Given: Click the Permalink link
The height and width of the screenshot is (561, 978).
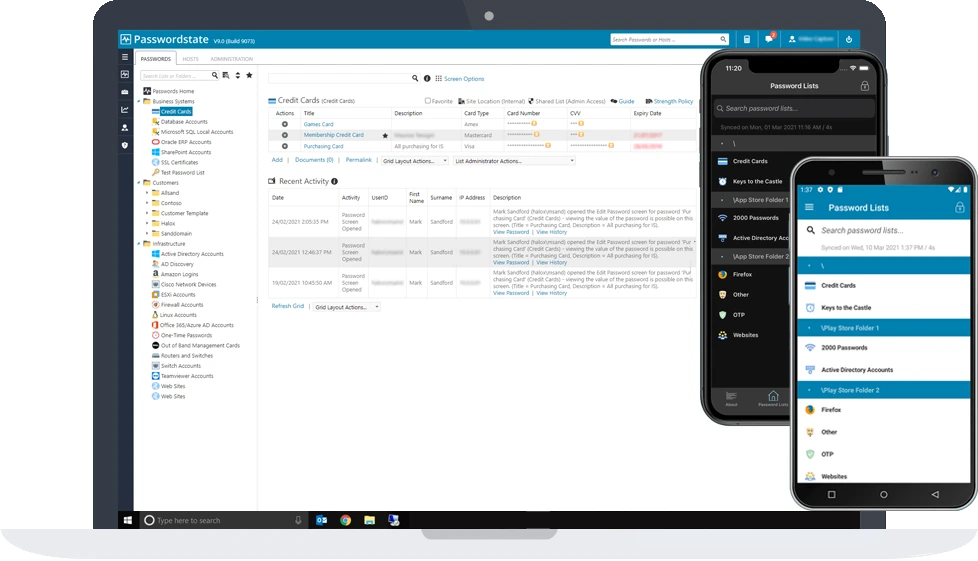Looking at the screenshot, I should coord(359,160).
